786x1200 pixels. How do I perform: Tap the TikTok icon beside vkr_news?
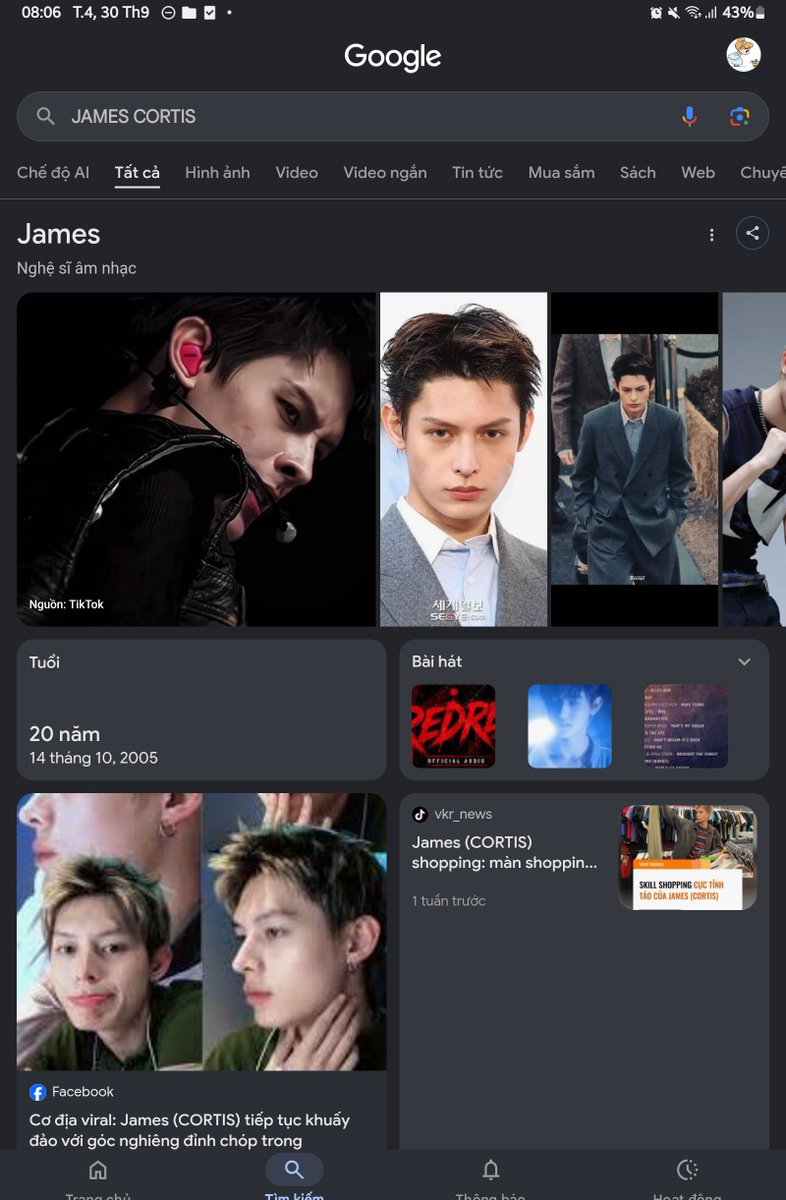click(x=420, y=814)
